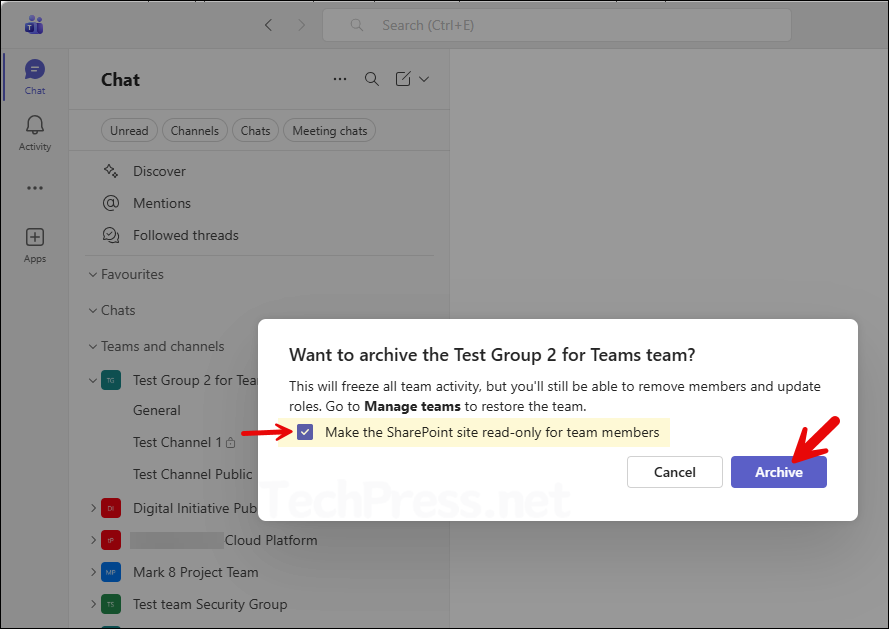Collapse the Favourites section
The height and width of the screenshot is (629, 889).
[95, 273]
